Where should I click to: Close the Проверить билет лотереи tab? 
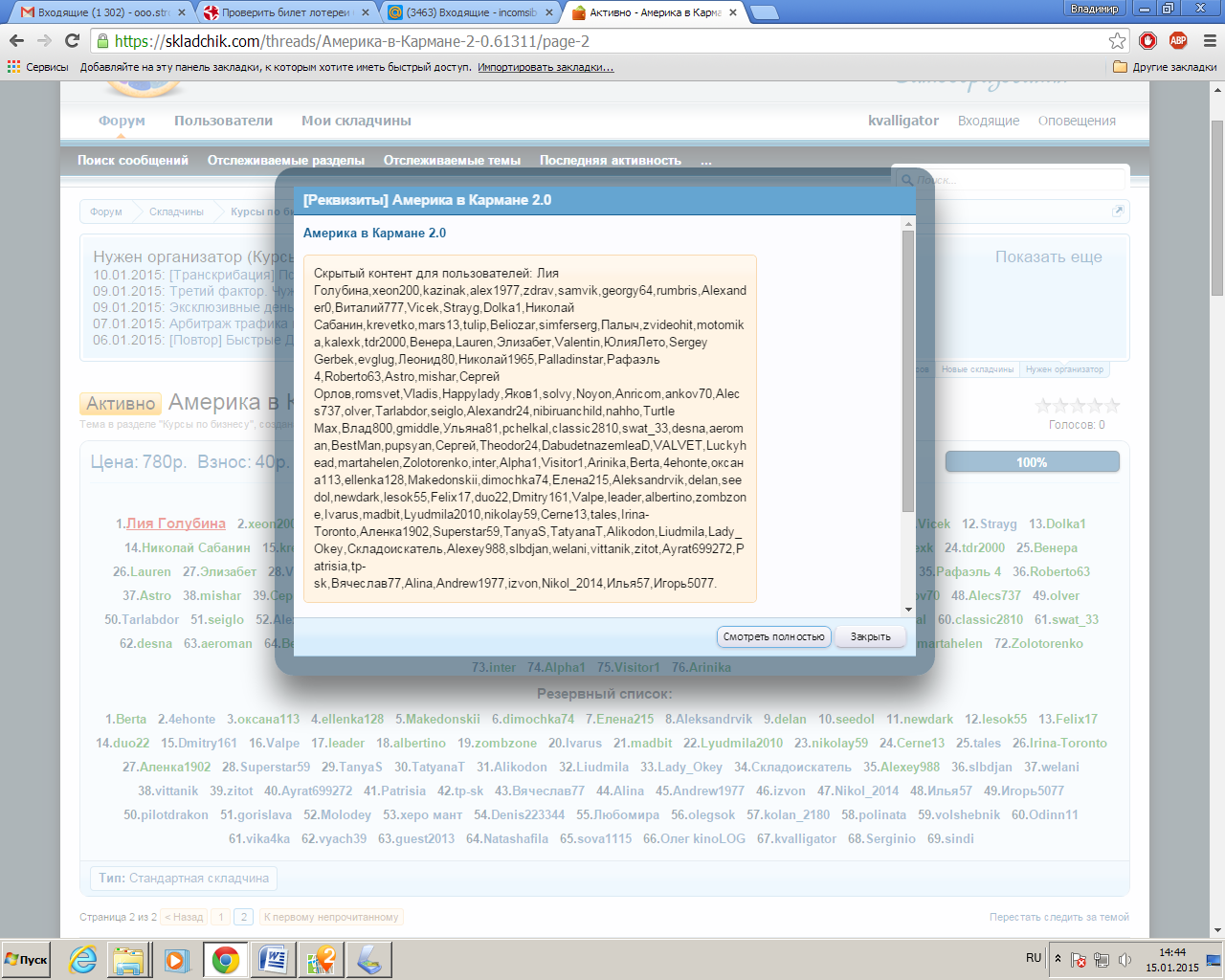(x=366, y=12)
